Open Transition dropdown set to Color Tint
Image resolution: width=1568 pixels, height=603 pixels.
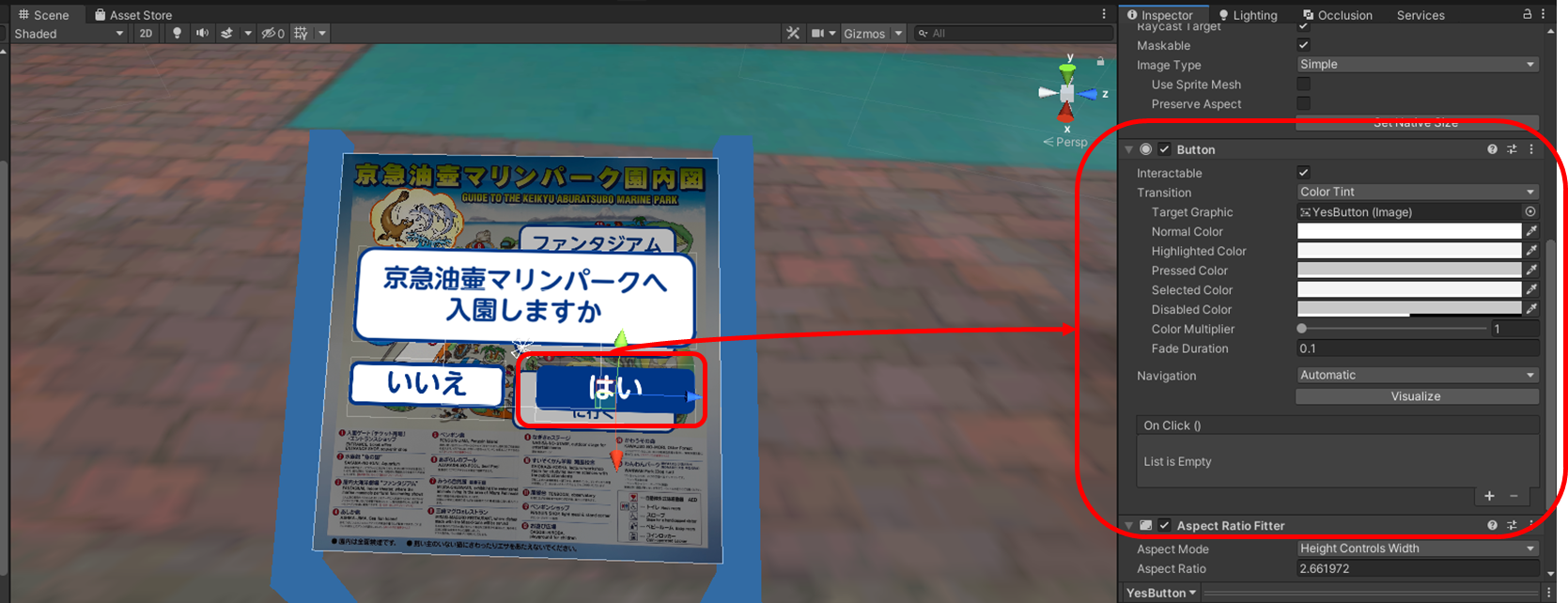(1417, 192)
